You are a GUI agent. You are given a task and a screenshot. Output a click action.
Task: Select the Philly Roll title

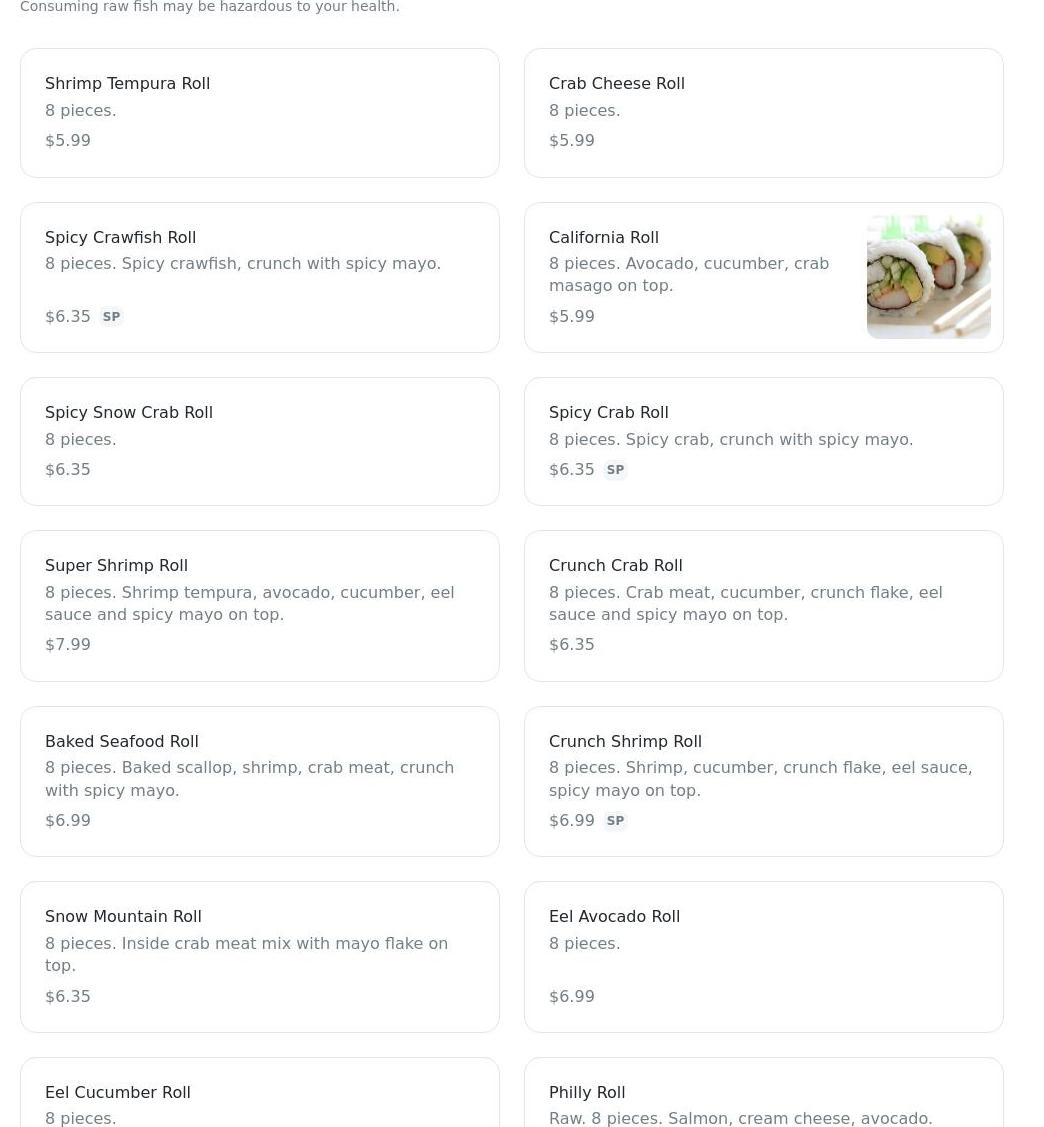(x=587, y=1093)
